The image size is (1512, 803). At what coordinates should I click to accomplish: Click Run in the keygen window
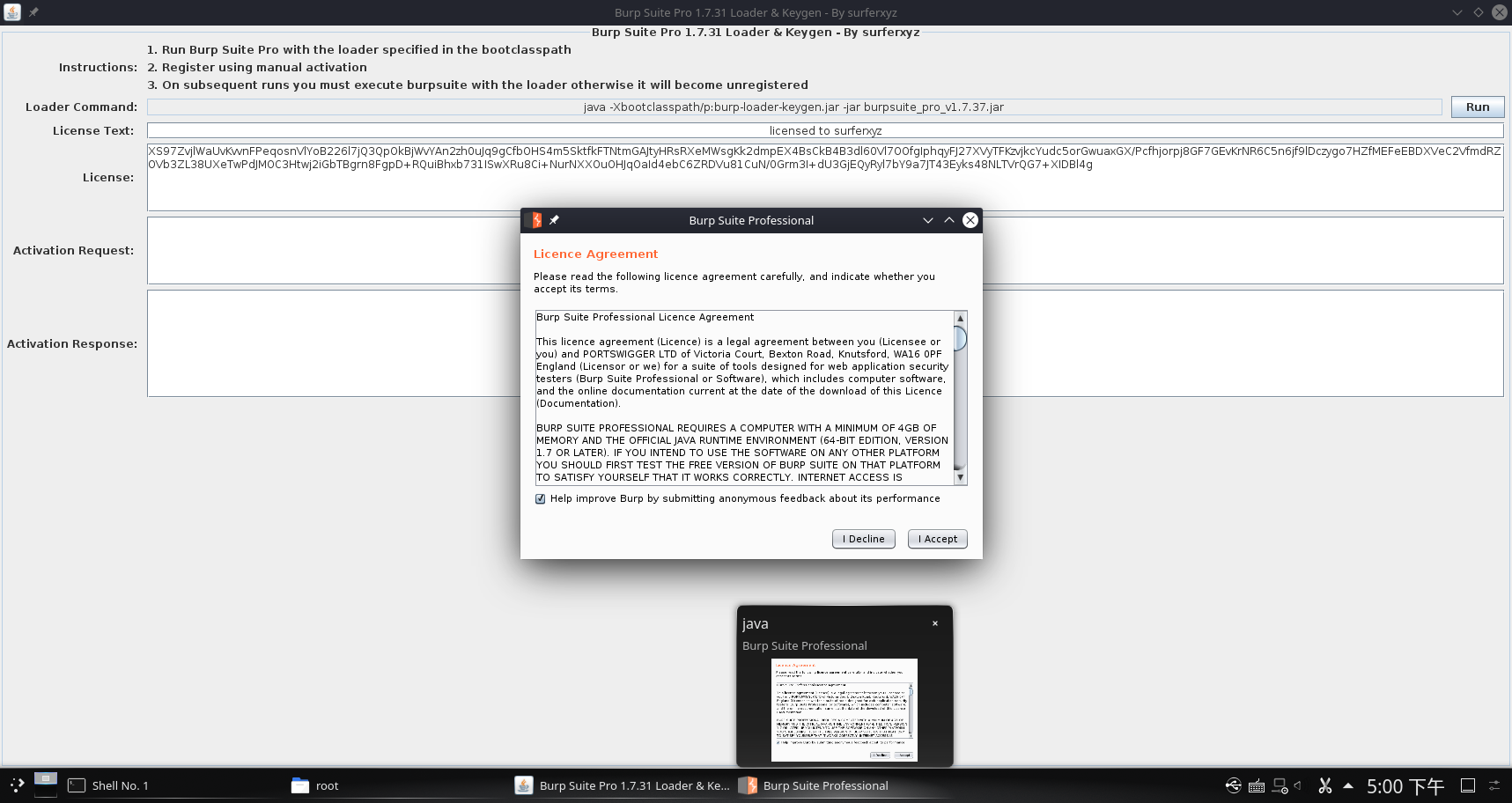point(1477,107)
